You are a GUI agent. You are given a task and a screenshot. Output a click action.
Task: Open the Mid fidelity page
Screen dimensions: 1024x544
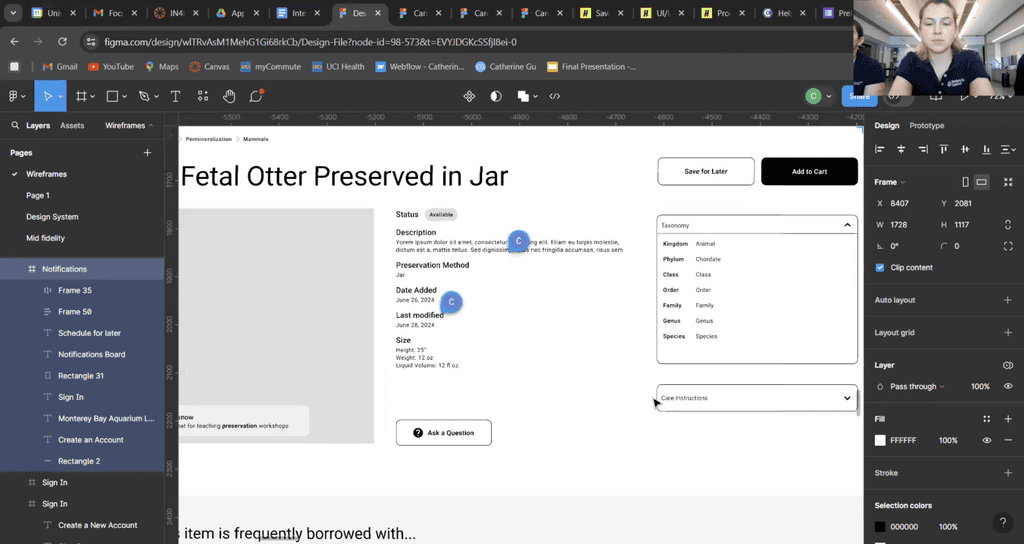click(45, 238)
